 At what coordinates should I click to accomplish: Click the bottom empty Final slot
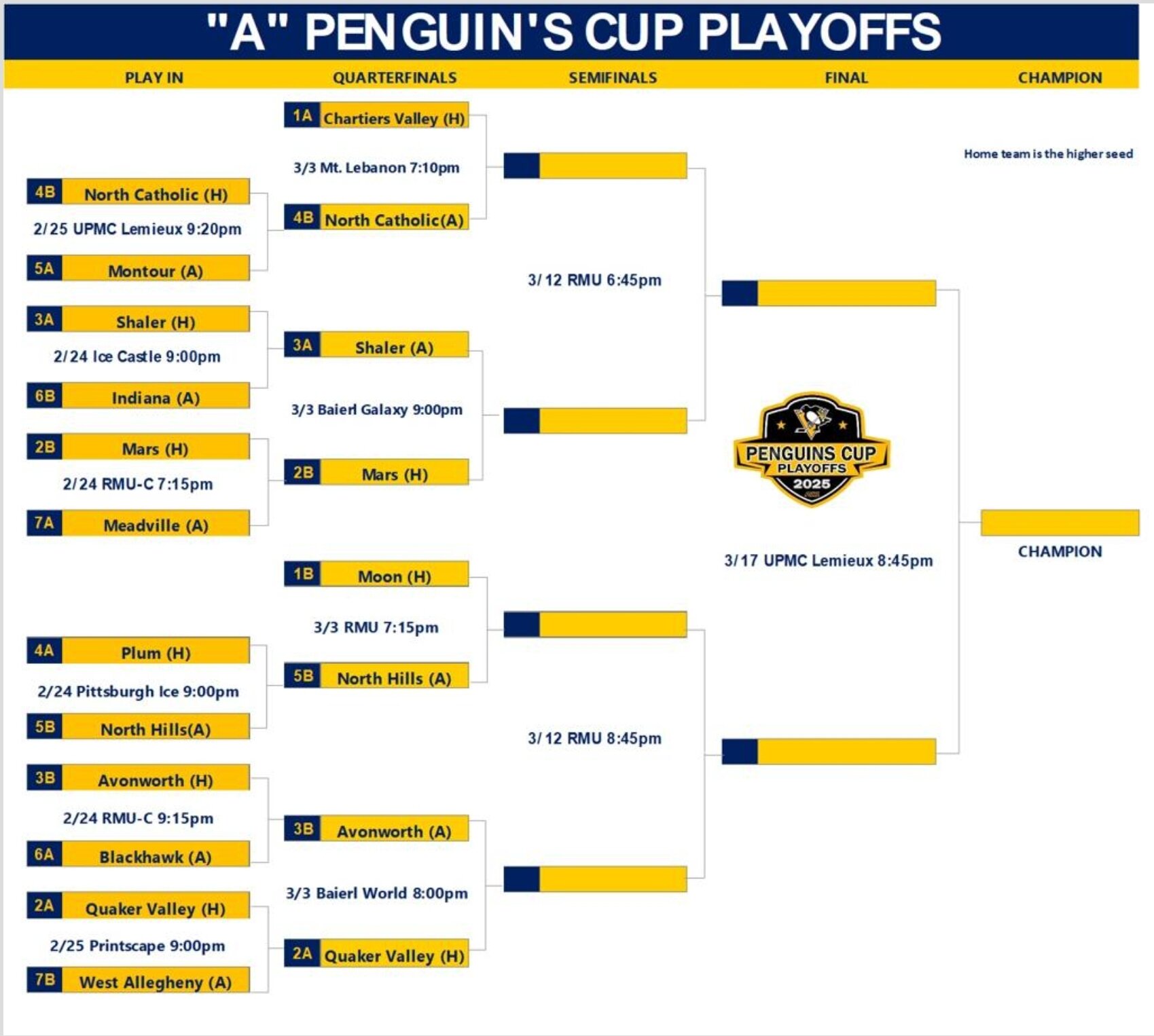tap(829, 752)
